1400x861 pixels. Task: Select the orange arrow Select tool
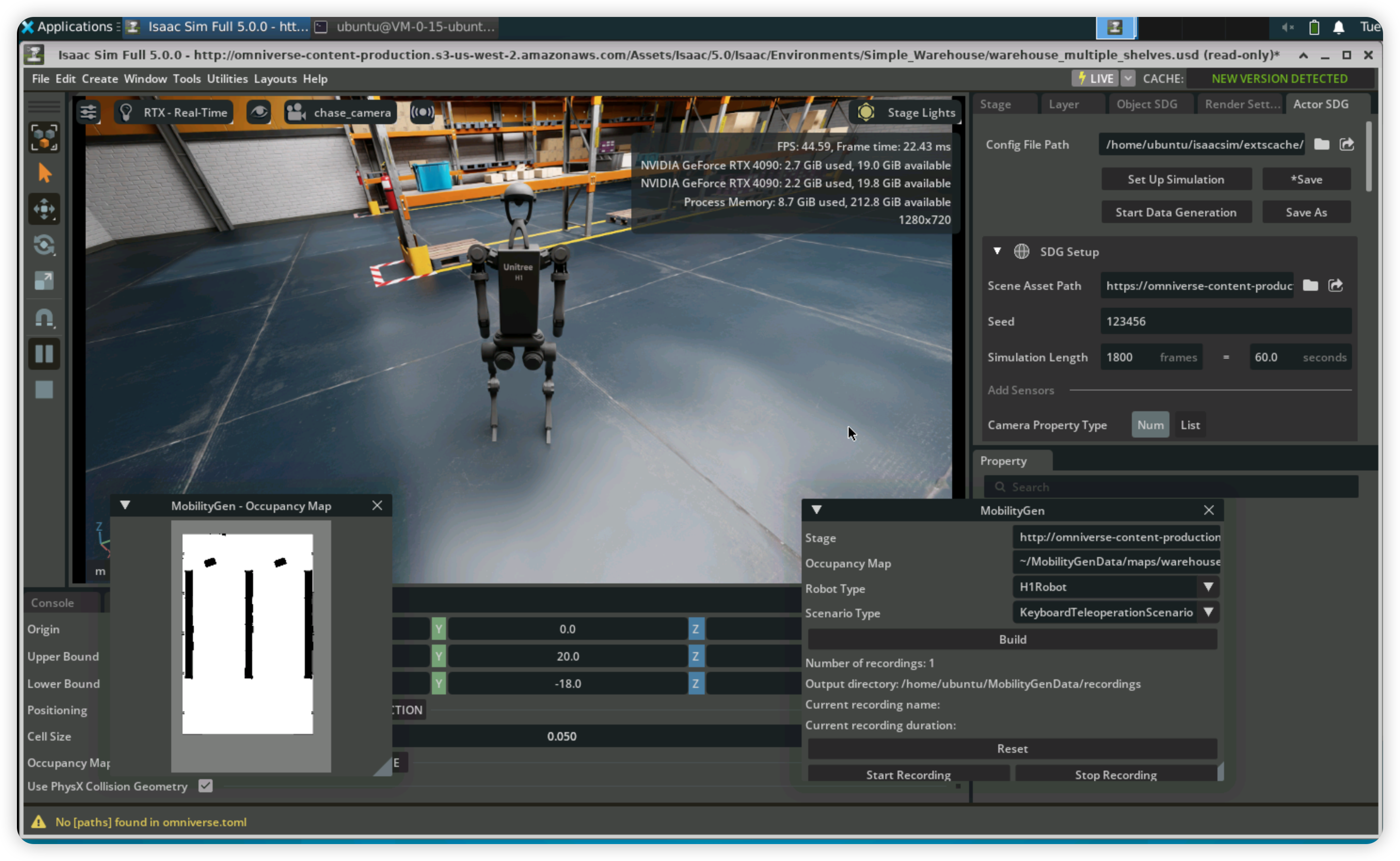coord(44,173)
